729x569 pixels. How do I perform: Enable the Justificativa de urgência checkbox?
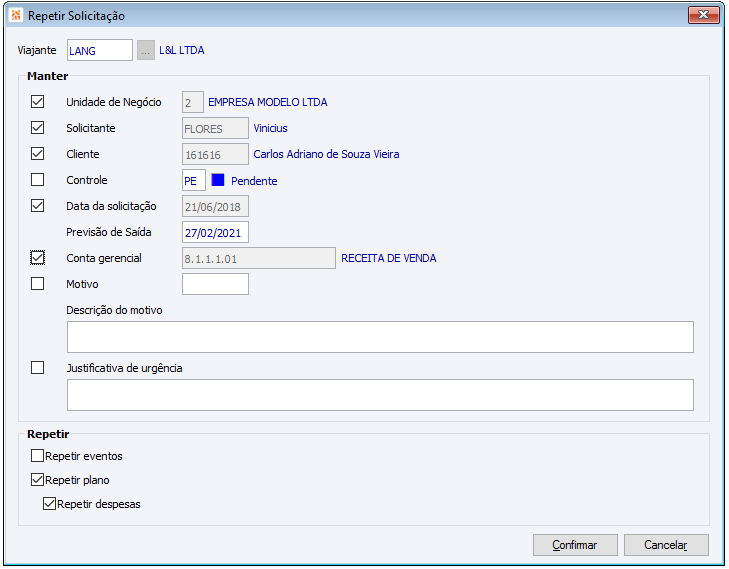[x=38, y=368]
